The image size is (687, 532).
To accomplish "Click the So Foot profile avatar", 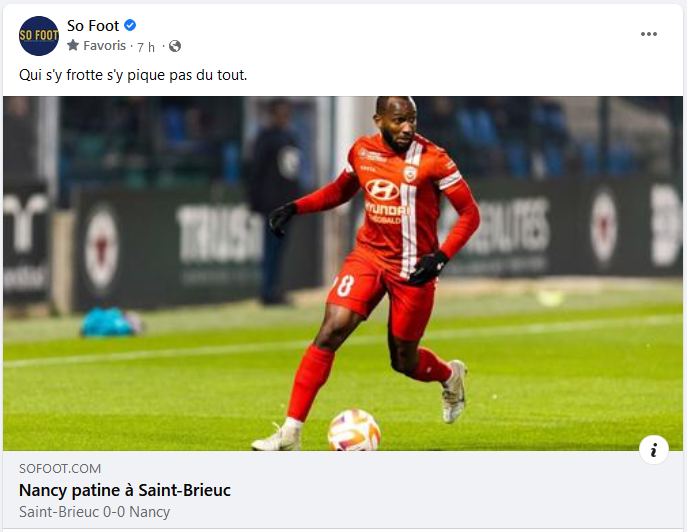I will coord(39,36).
